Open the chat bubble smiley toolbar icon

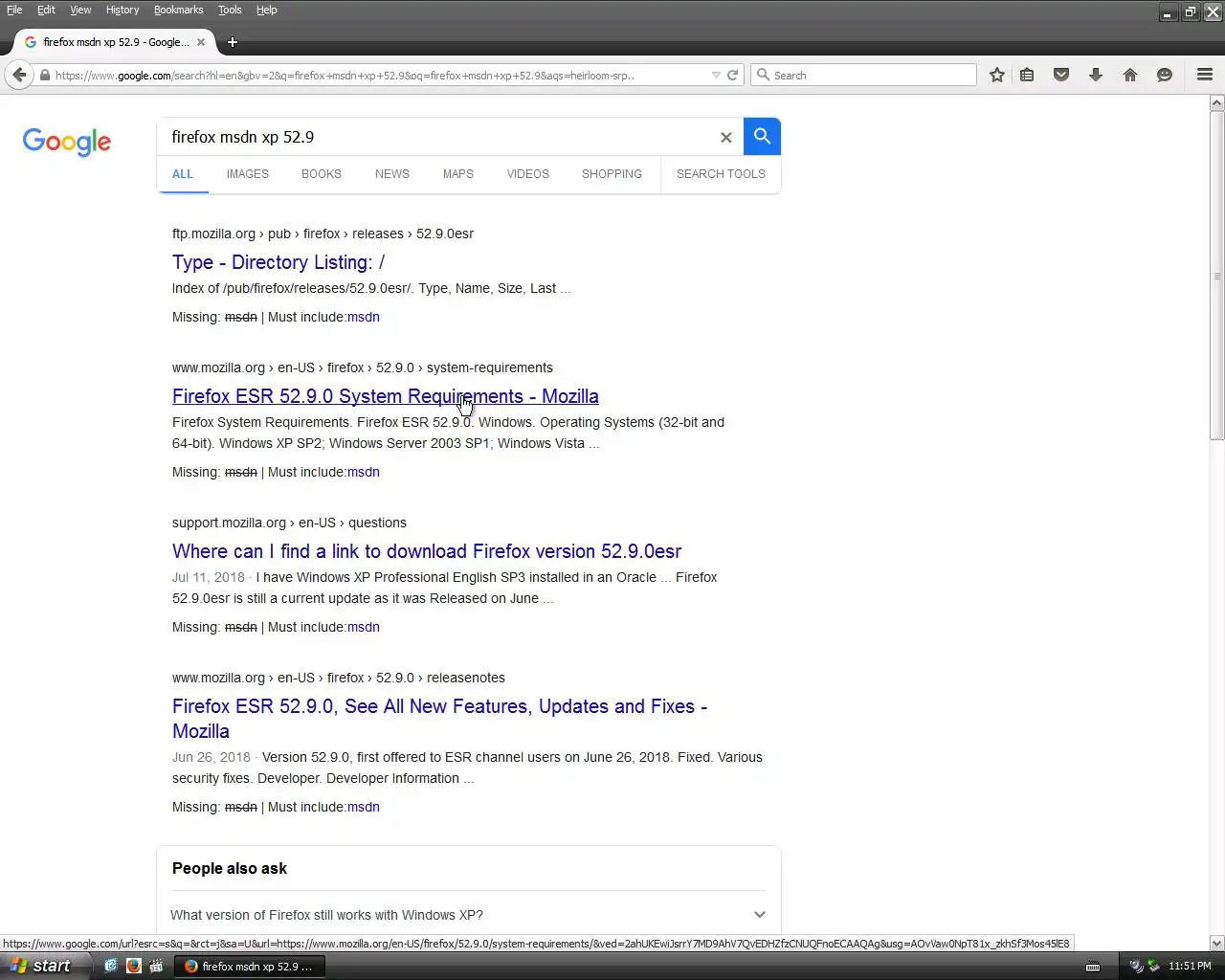click(1165, 75)
